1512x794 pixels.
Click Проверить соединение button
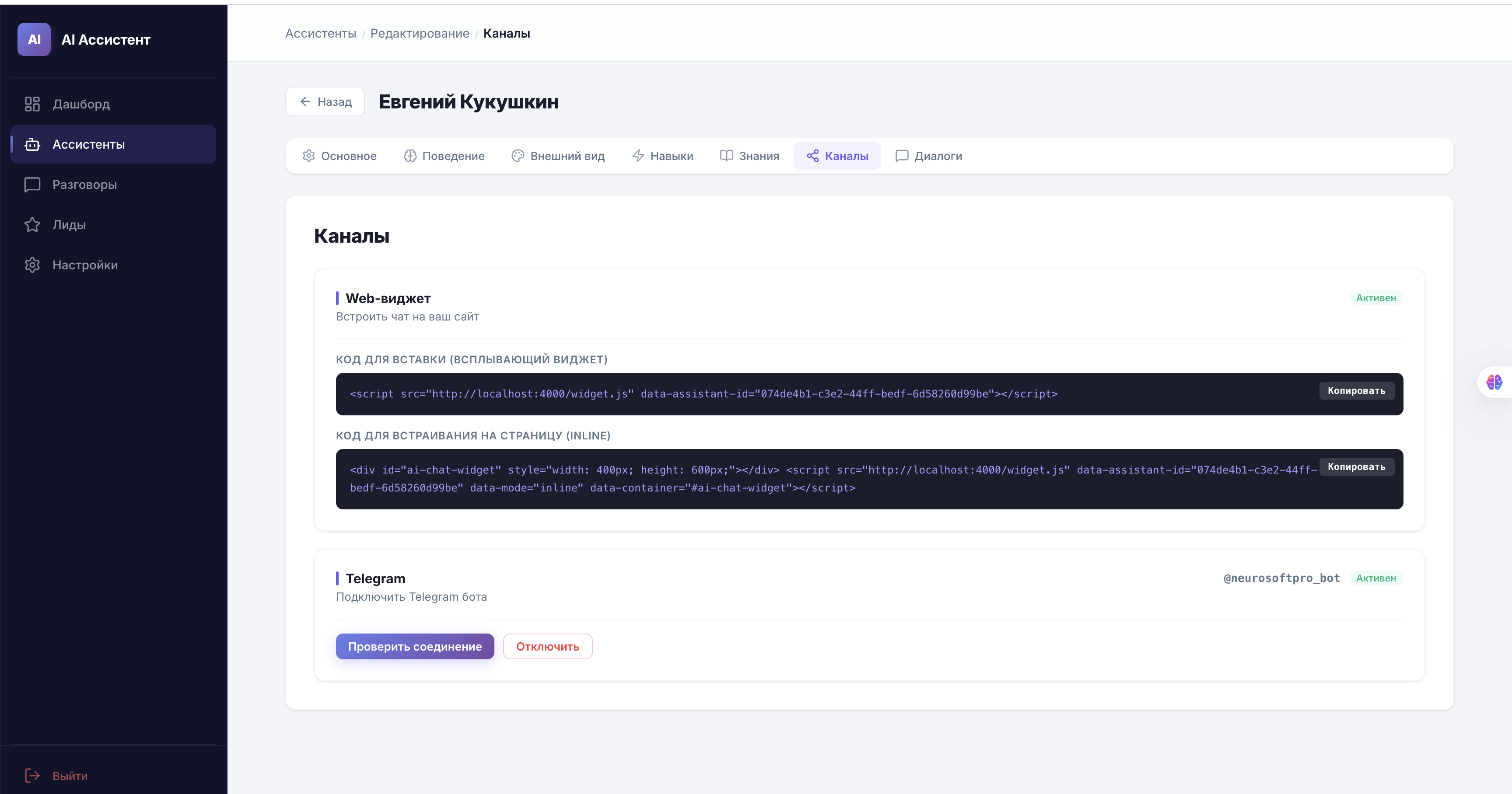pos(414,646)
